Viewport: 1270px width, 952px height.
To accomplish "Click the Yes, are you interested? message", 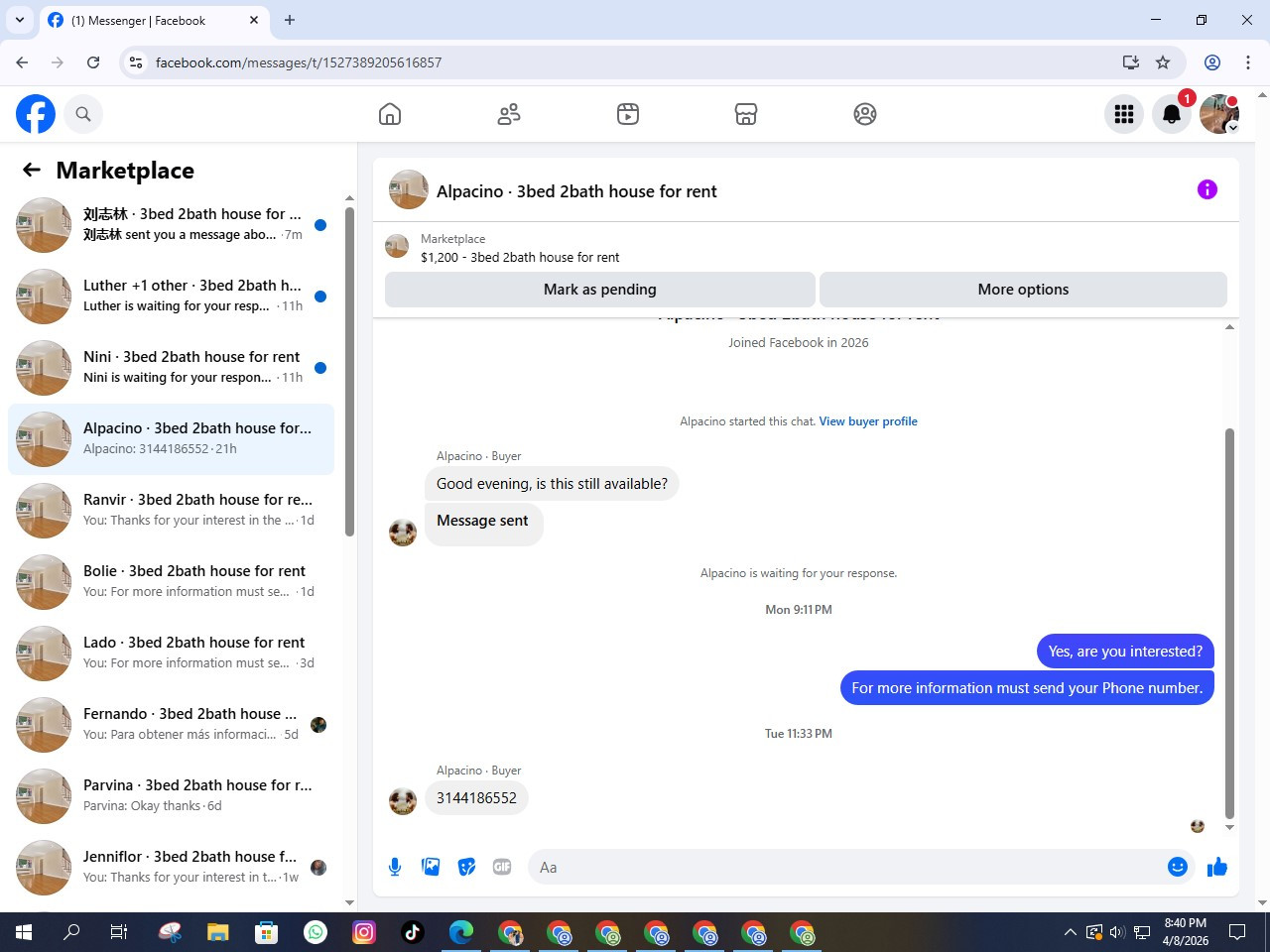I will click(1125, 652).
